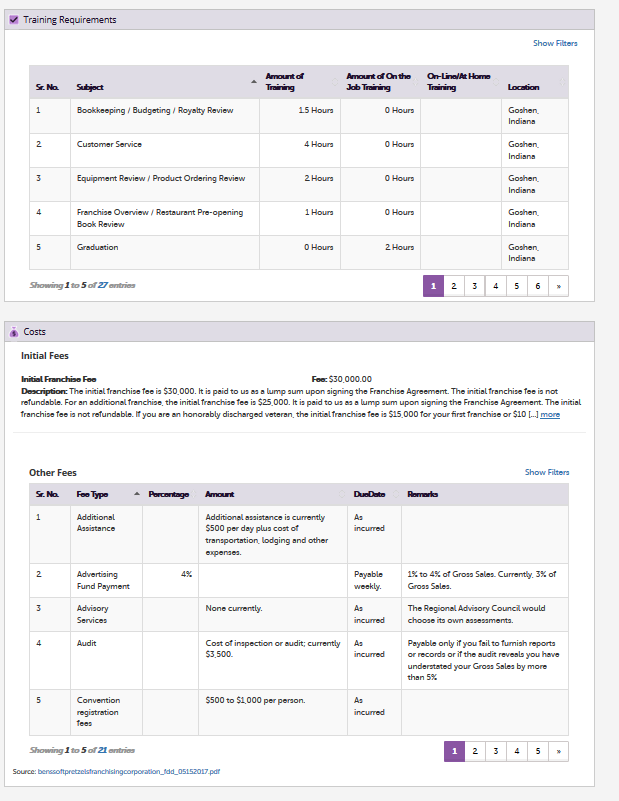Sort training table by Location arrows
Screen dimensions: 619x801
pyautogui.click(x=562, y=82)
